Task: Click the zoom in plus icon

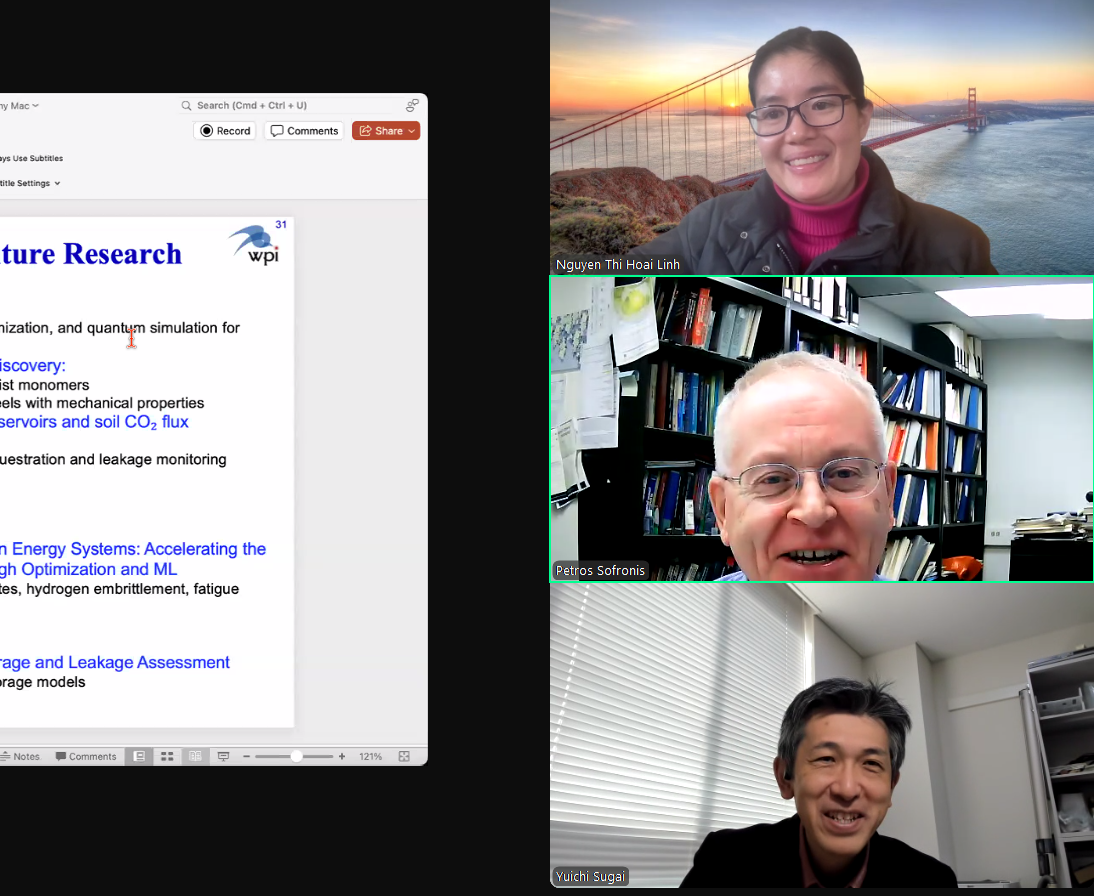Action: [342, 757]
